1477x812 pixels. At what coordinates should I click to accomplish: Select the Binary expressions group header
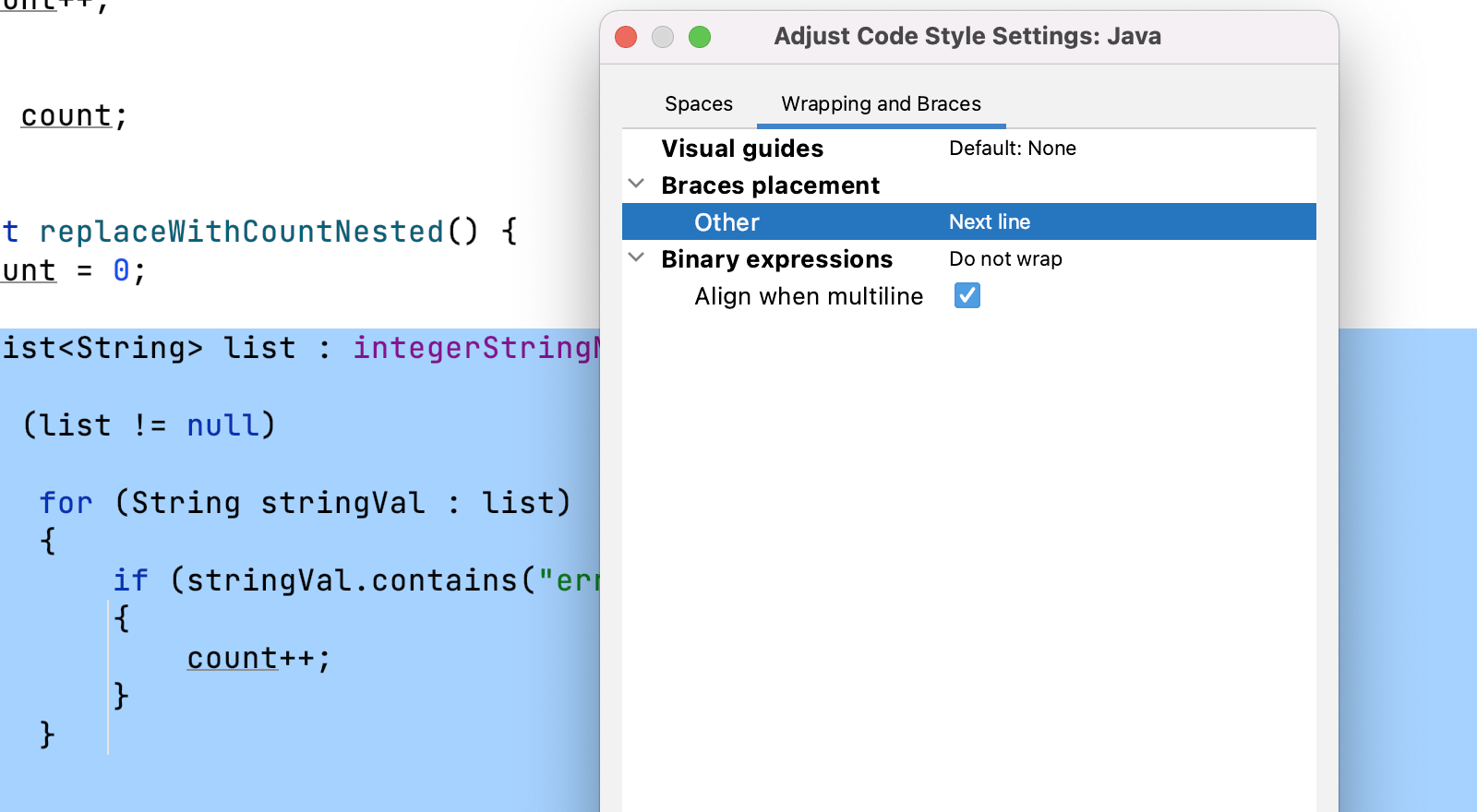[x=776, y=258]
